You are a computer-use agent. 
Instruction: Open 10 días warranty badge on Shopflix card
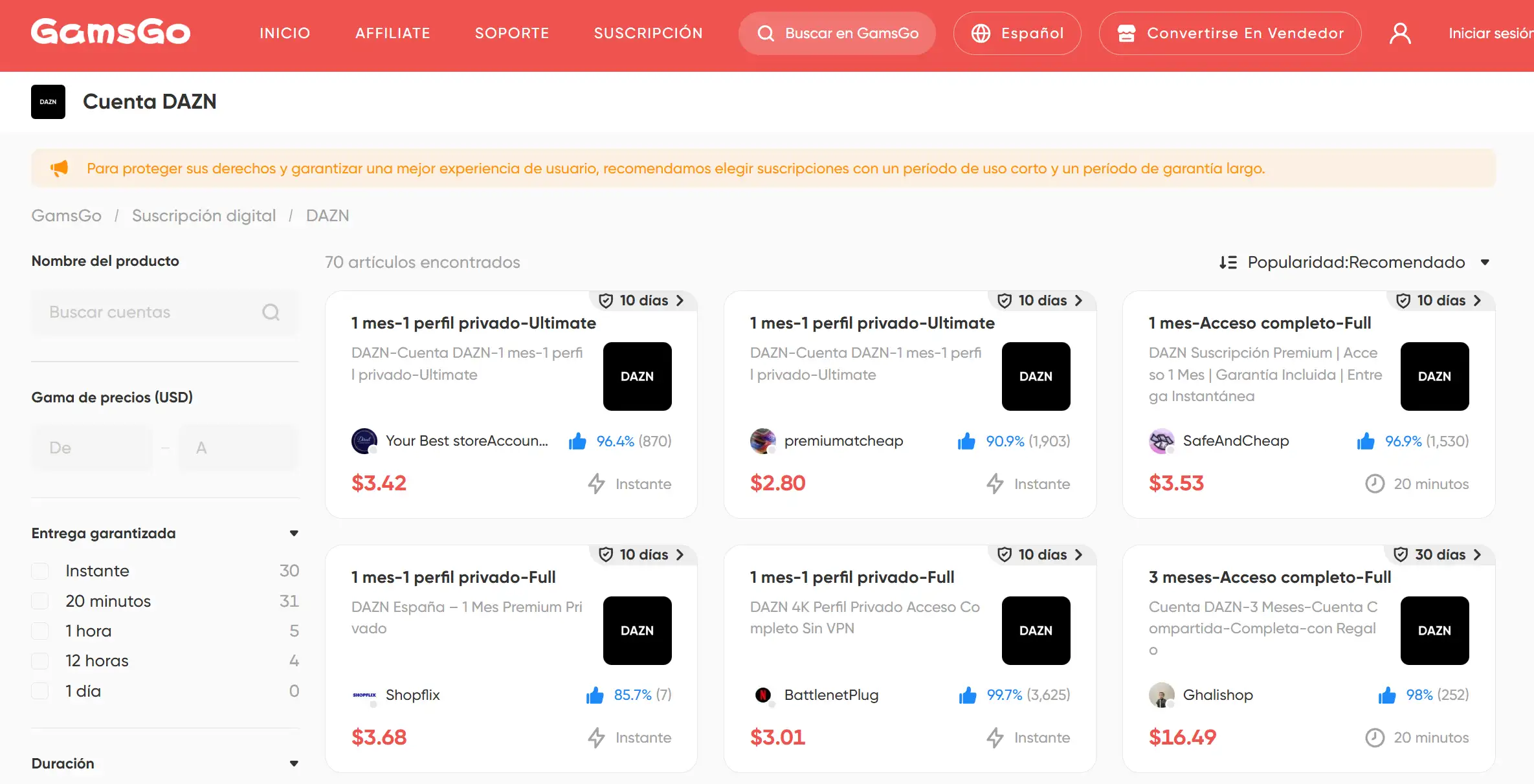pyautogui.click(x=643, y=554)
